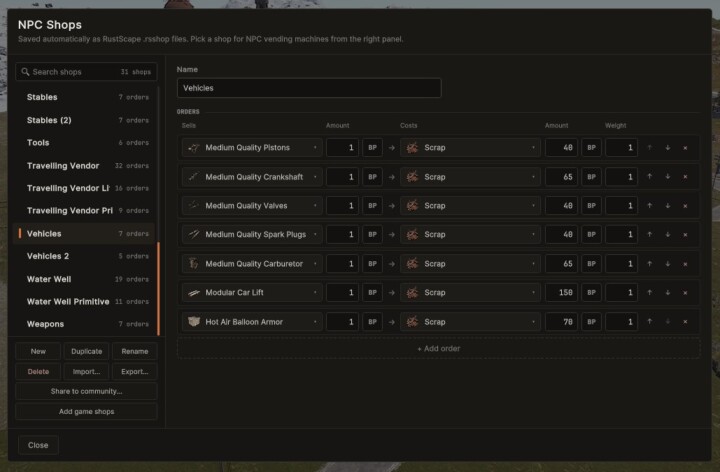Click Share to community button
This screenshot has width=720, height=472.
pyautogui.click(x=86, y=392)
